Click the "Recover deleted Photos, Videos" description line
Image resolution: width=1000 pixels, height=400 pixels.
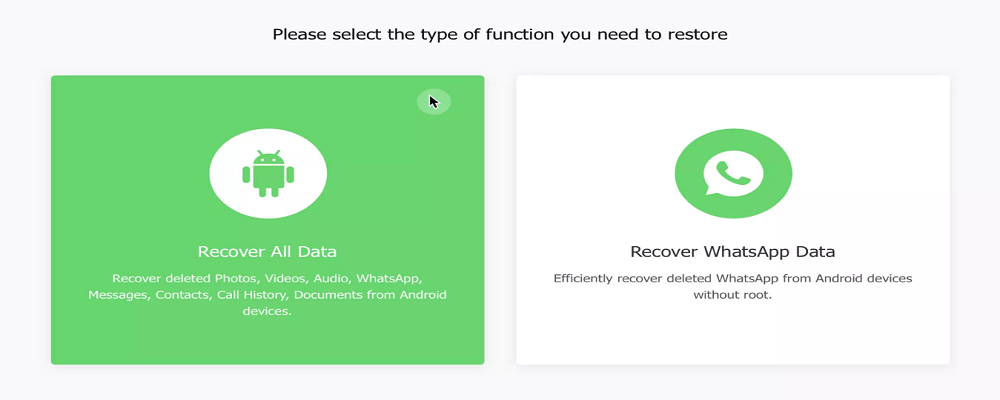pos(267,279)
